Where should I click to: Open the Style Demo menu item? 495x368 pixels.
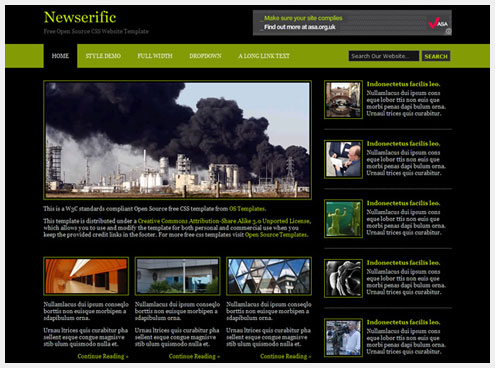[103, 56]
